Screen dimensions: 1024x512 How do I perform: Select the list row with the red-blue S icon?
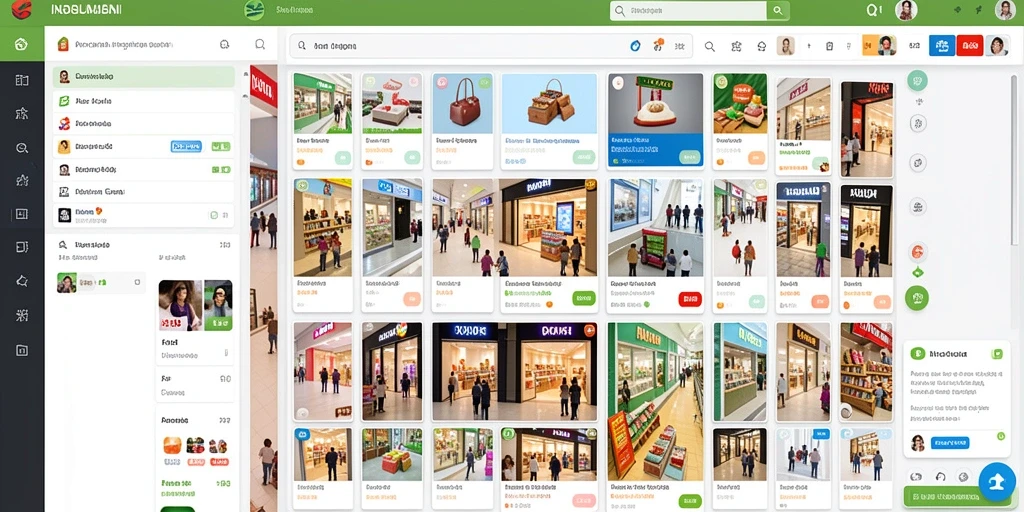tap(144, 123)
